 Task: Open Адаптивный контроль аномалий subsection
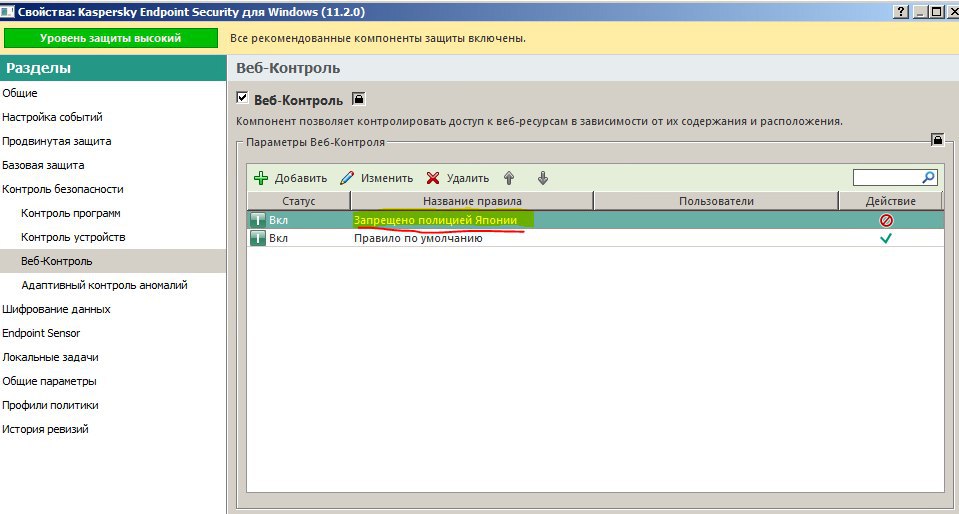104,285
